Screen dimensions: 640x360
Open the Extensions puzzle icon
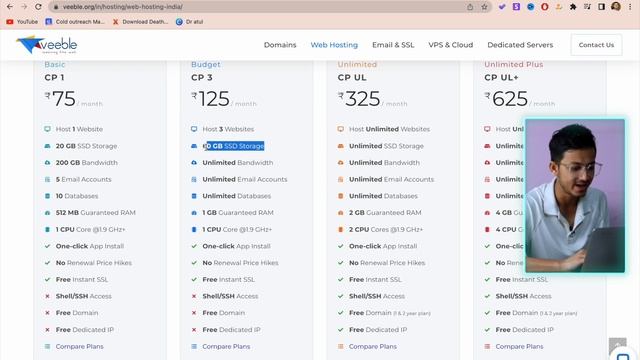click(x=573, y=7)
